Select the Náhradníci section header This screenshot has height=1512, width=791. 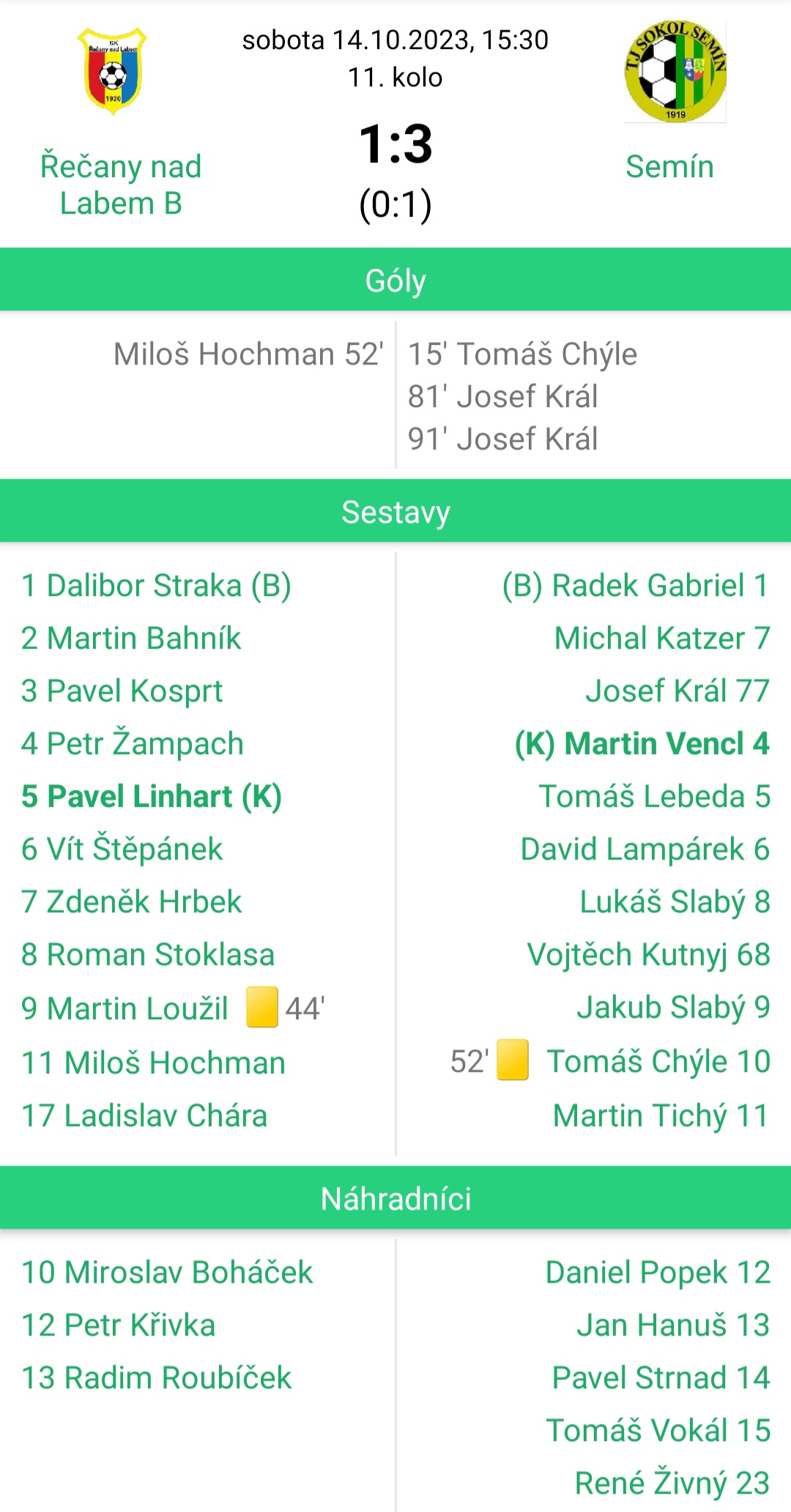pos(395,1198)
